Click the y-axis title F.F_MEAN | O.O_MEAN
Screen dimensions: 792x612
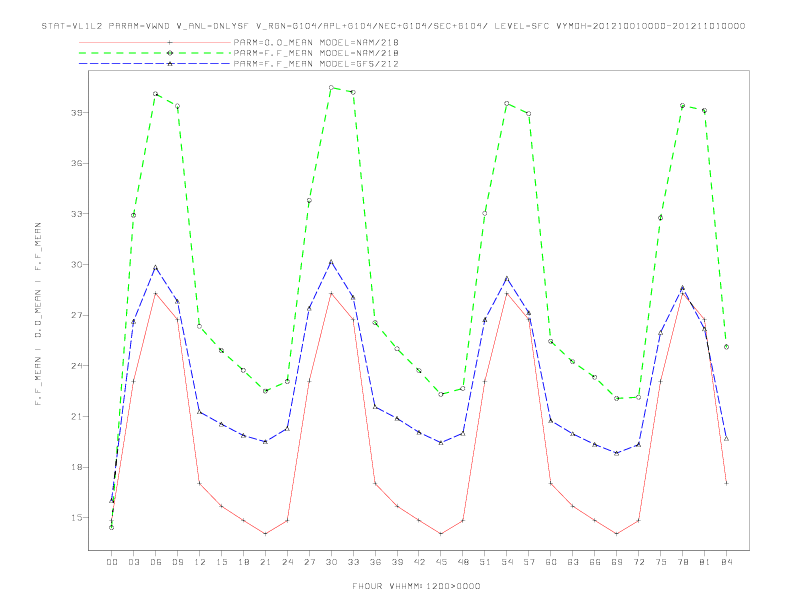tap(38, 314)
